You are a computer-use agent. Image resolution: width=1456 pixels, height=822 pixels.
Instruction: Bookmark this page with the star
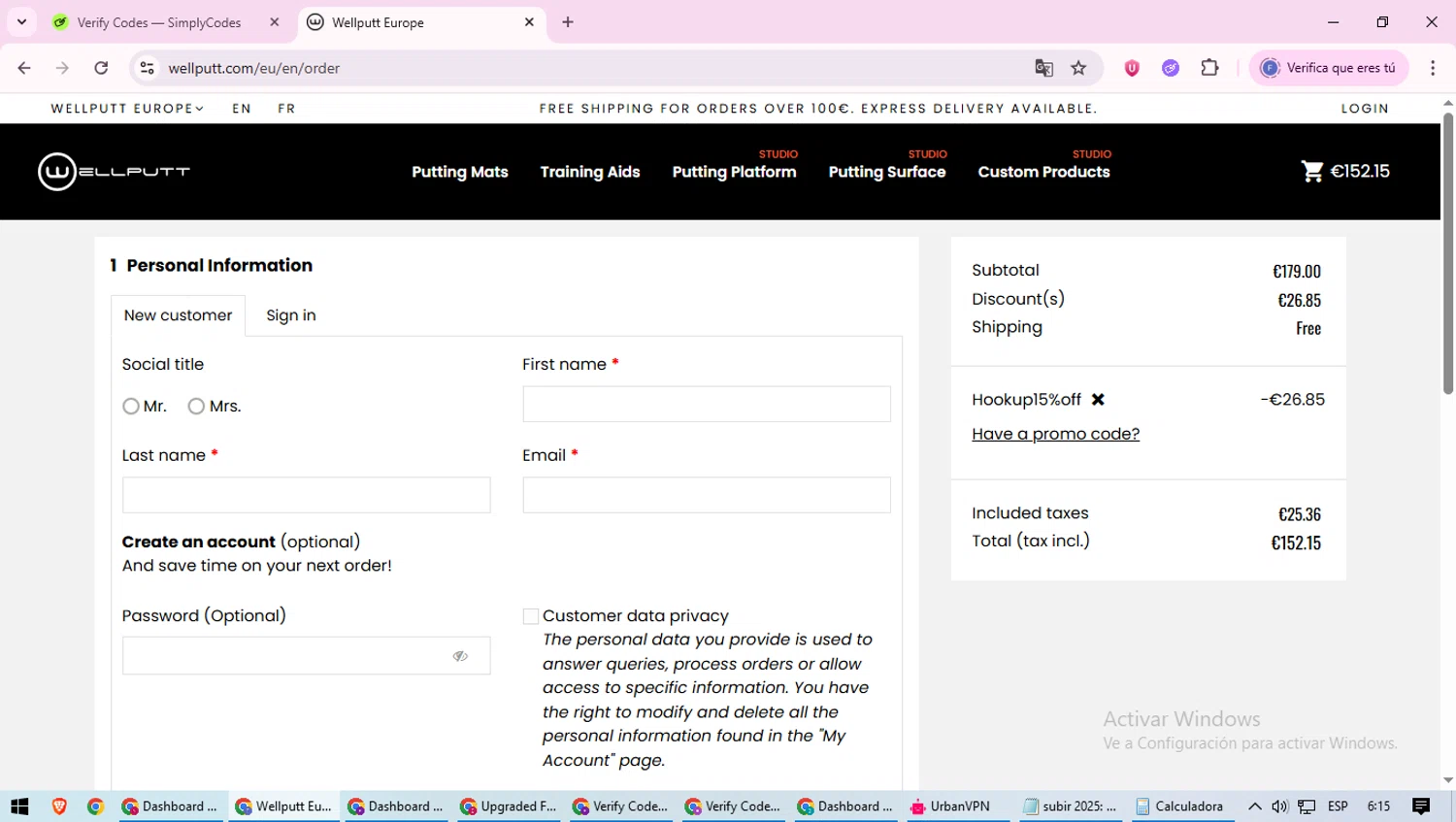coord(1078,68)
